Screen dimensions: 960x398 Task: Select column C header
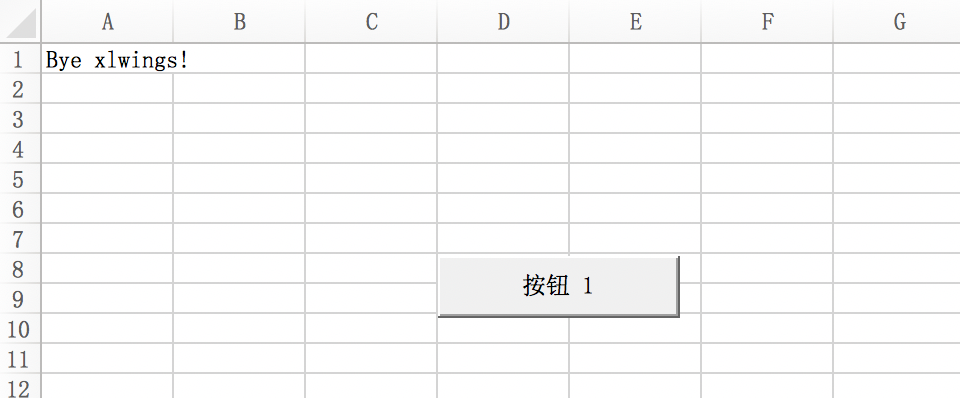(371, 21)
